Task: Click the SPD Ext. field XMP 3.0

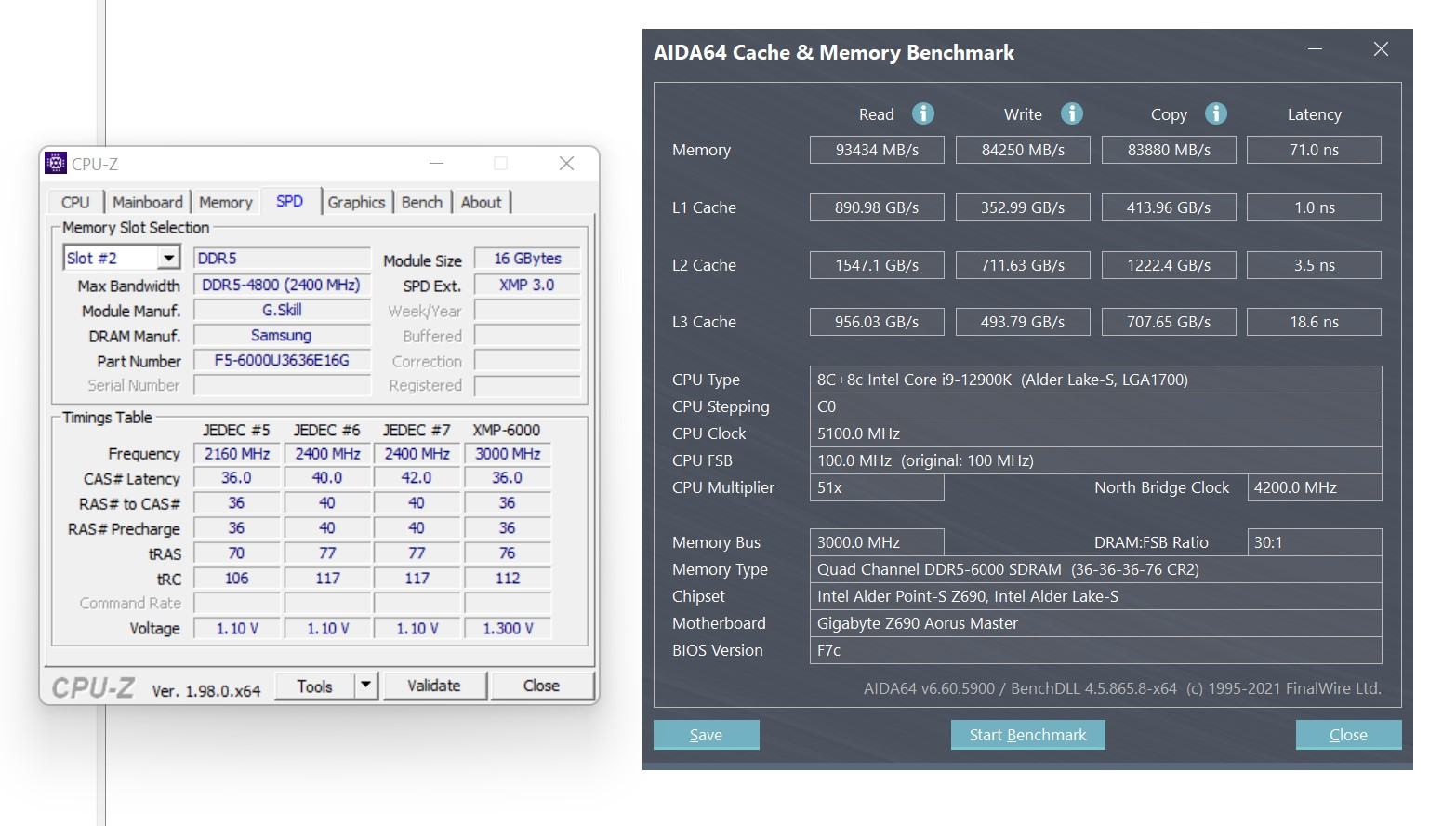Action: point(527,285)
